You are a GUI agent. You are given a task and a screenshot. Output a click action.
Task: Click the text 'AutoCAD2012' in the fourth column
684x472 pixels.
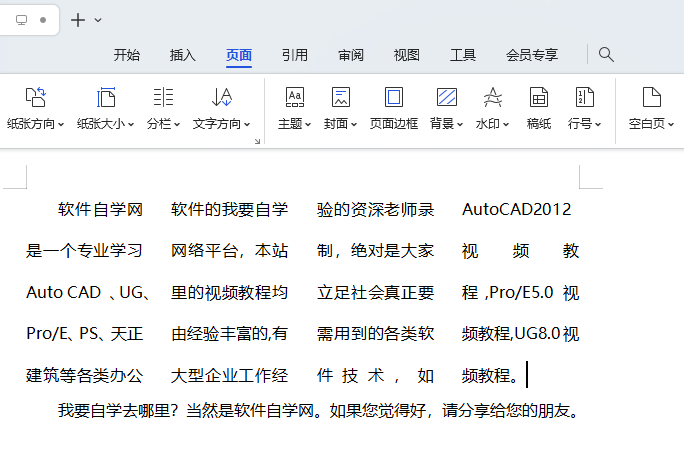tap(516, 209)
